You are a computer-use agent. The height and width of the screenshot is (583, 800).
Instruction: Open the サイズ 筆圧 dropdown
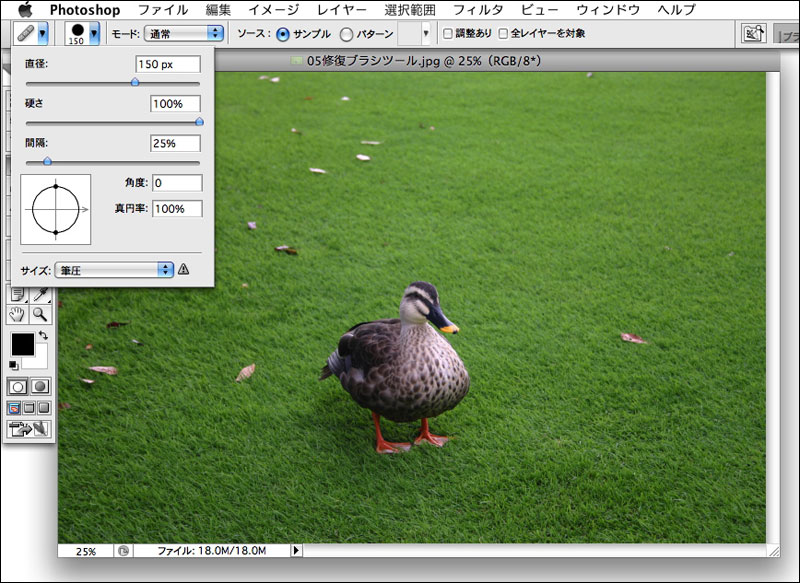pyautogui.click(x=115, y=269)
